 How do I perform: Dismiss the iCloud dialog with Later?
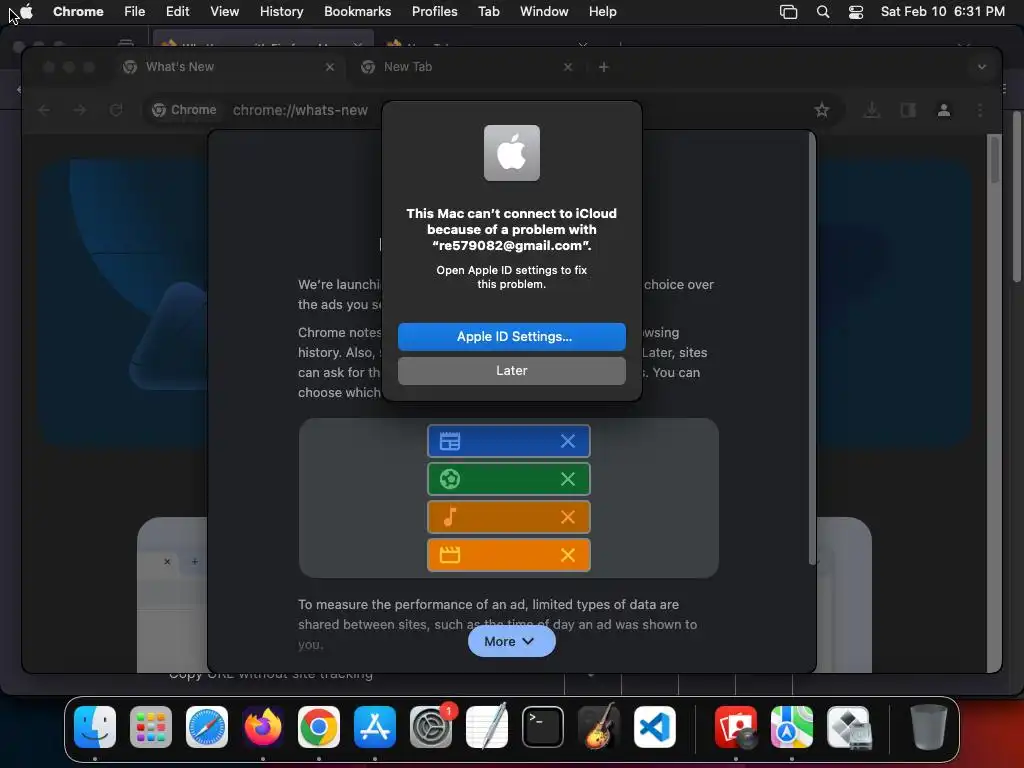click(511, 370)
